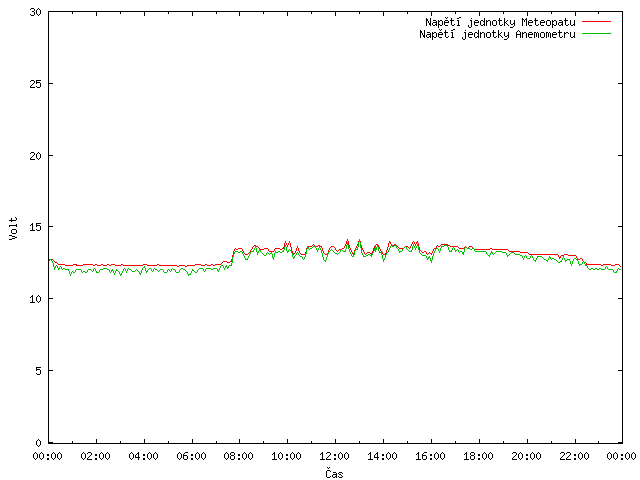The height and width of the screenshot is (480, 640).
Task: Click the x-axis time label '04:00'
Action: point(143,456)
